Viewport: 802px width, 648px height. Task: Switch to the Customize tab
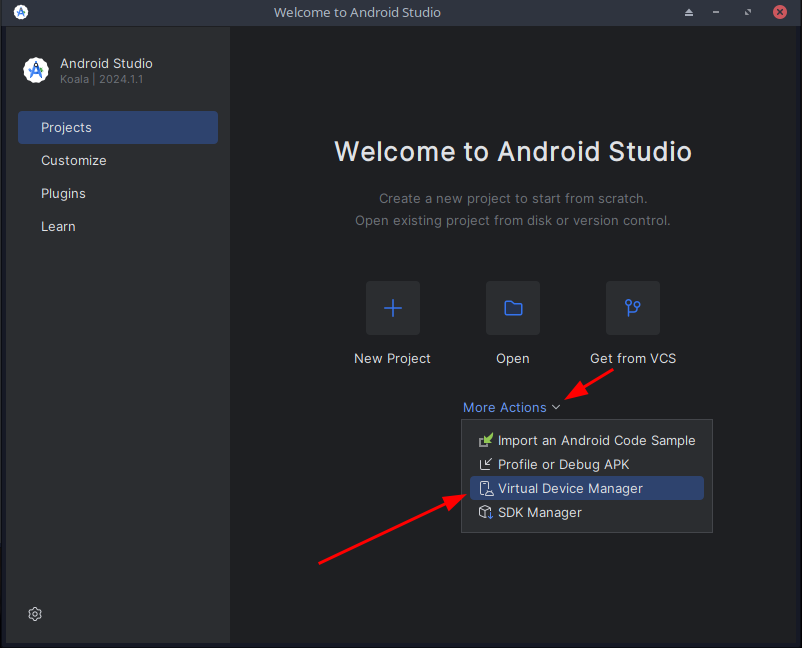(118, 160)
